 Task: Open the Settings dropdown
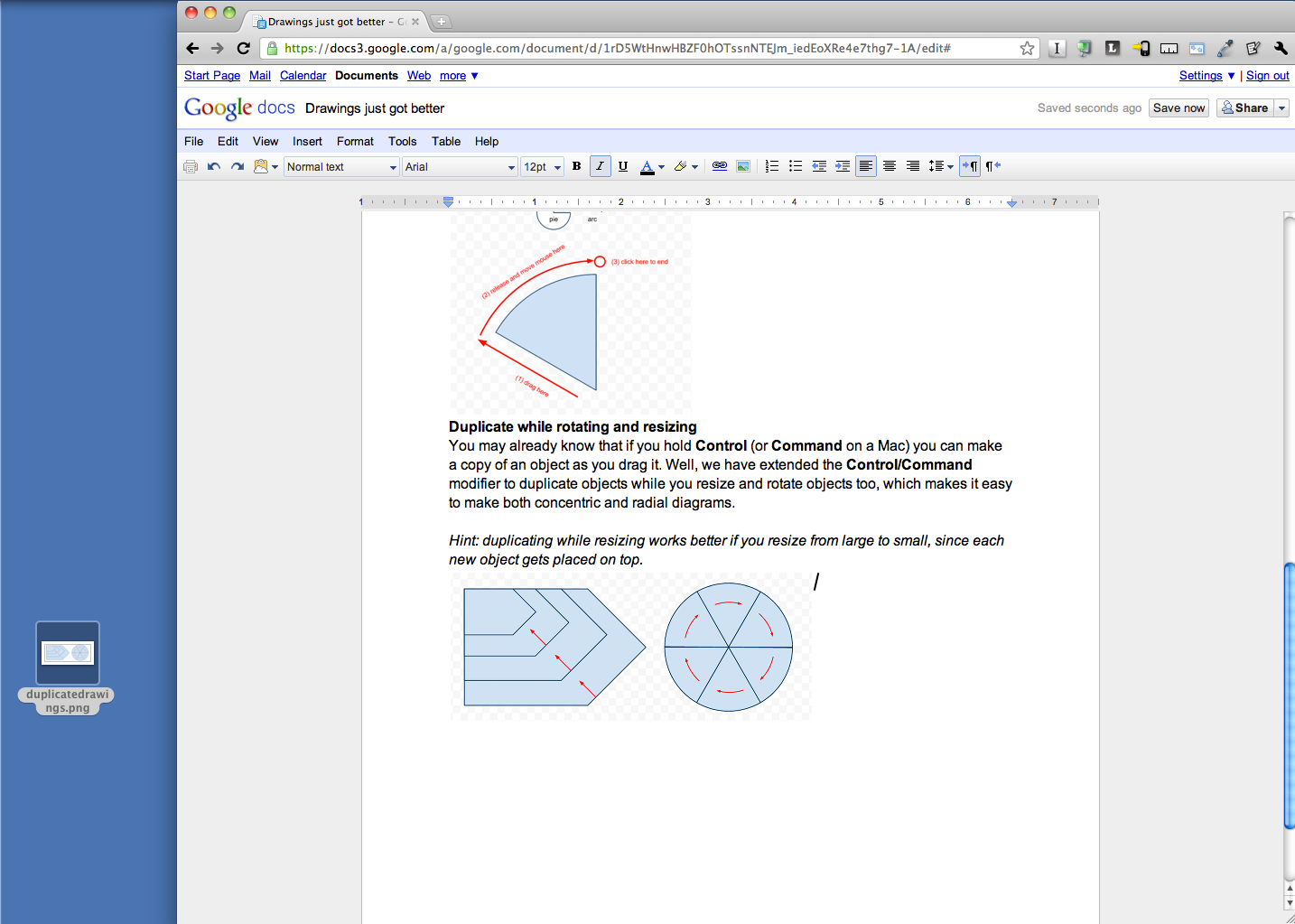pos(1206,76)
